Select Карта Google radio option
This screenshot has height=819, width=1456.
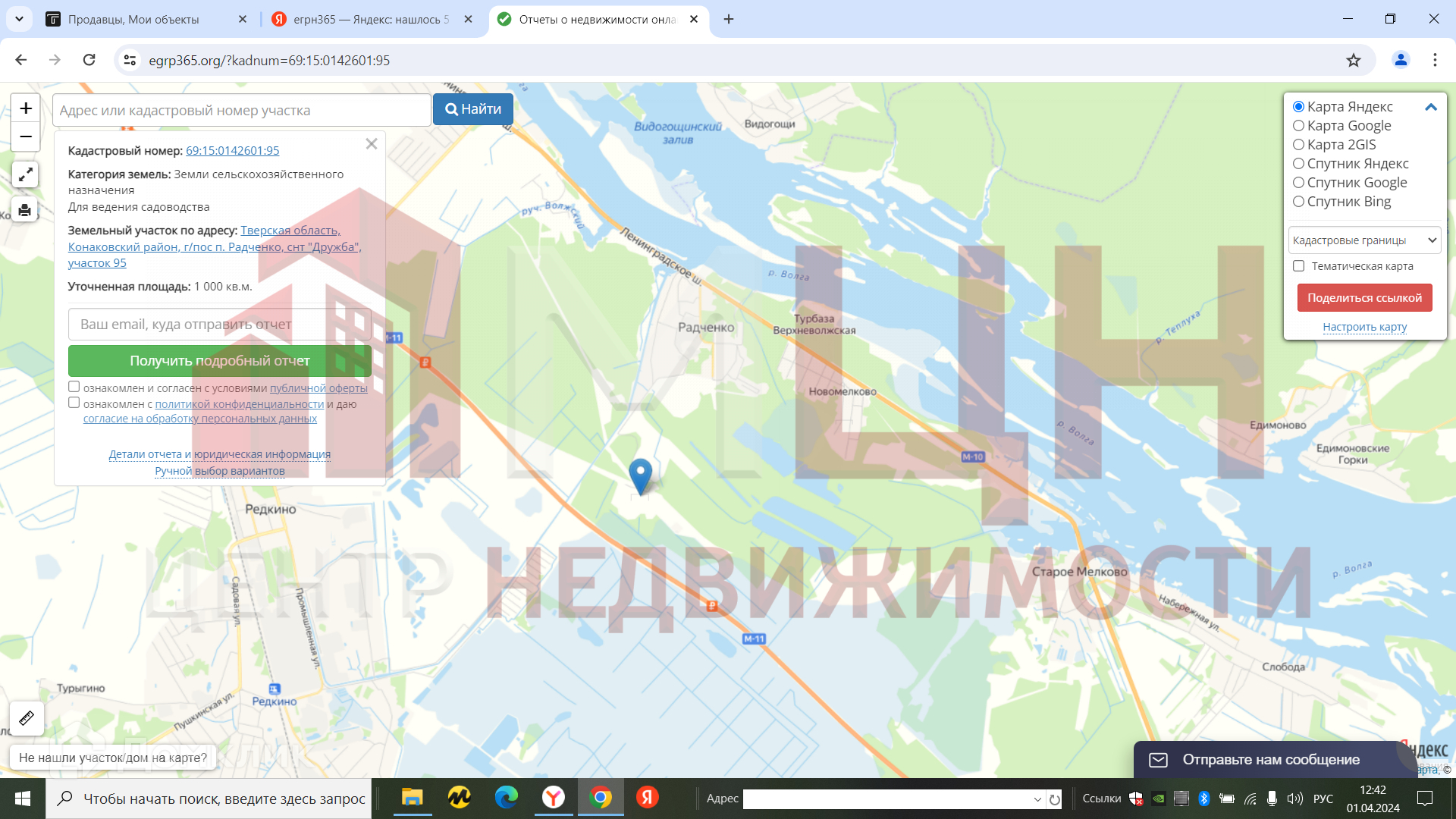pos(1299,126)
